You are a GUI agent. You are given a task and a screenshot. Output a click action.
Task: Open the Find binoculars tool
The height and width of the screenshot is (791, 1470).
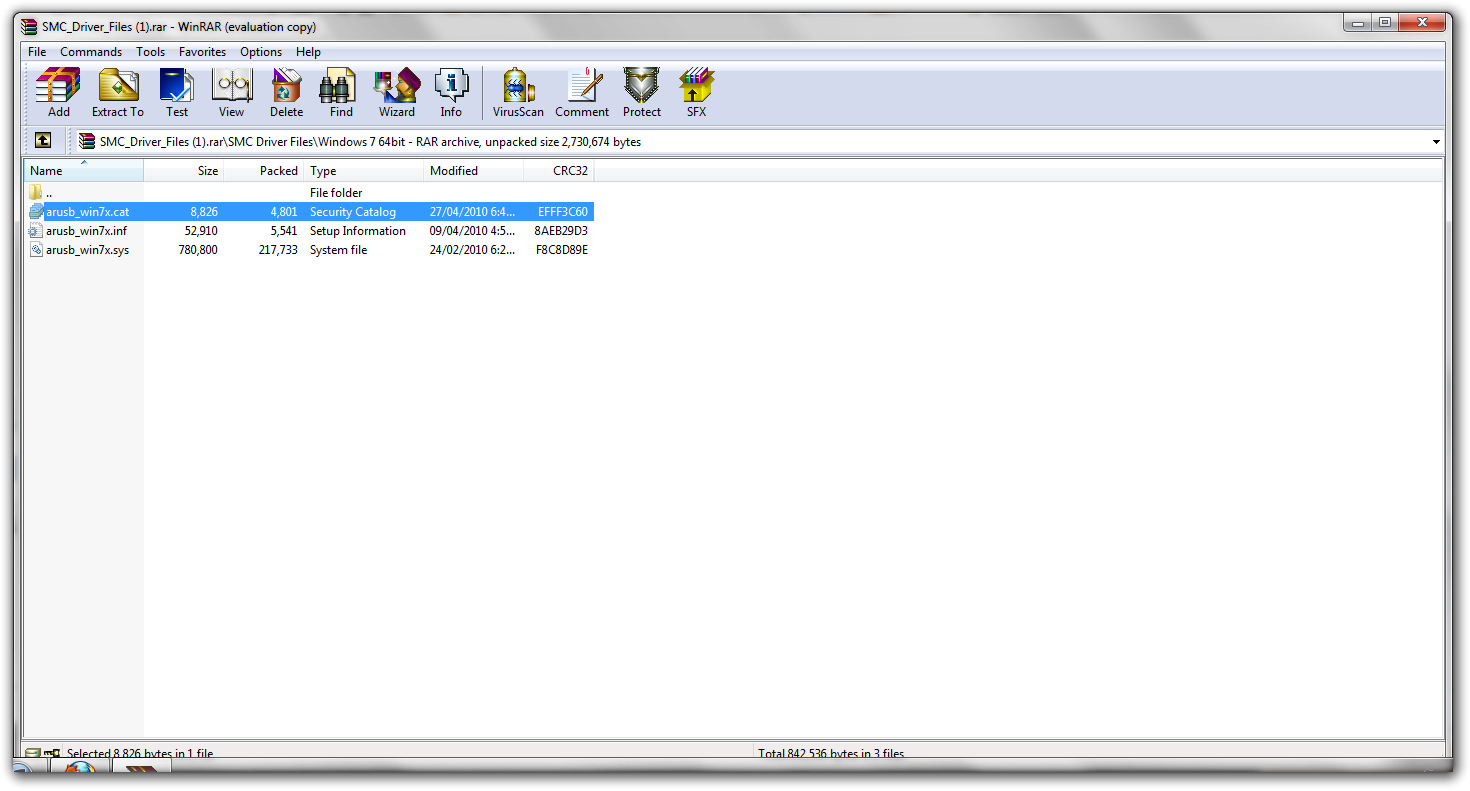coord(341,93)
